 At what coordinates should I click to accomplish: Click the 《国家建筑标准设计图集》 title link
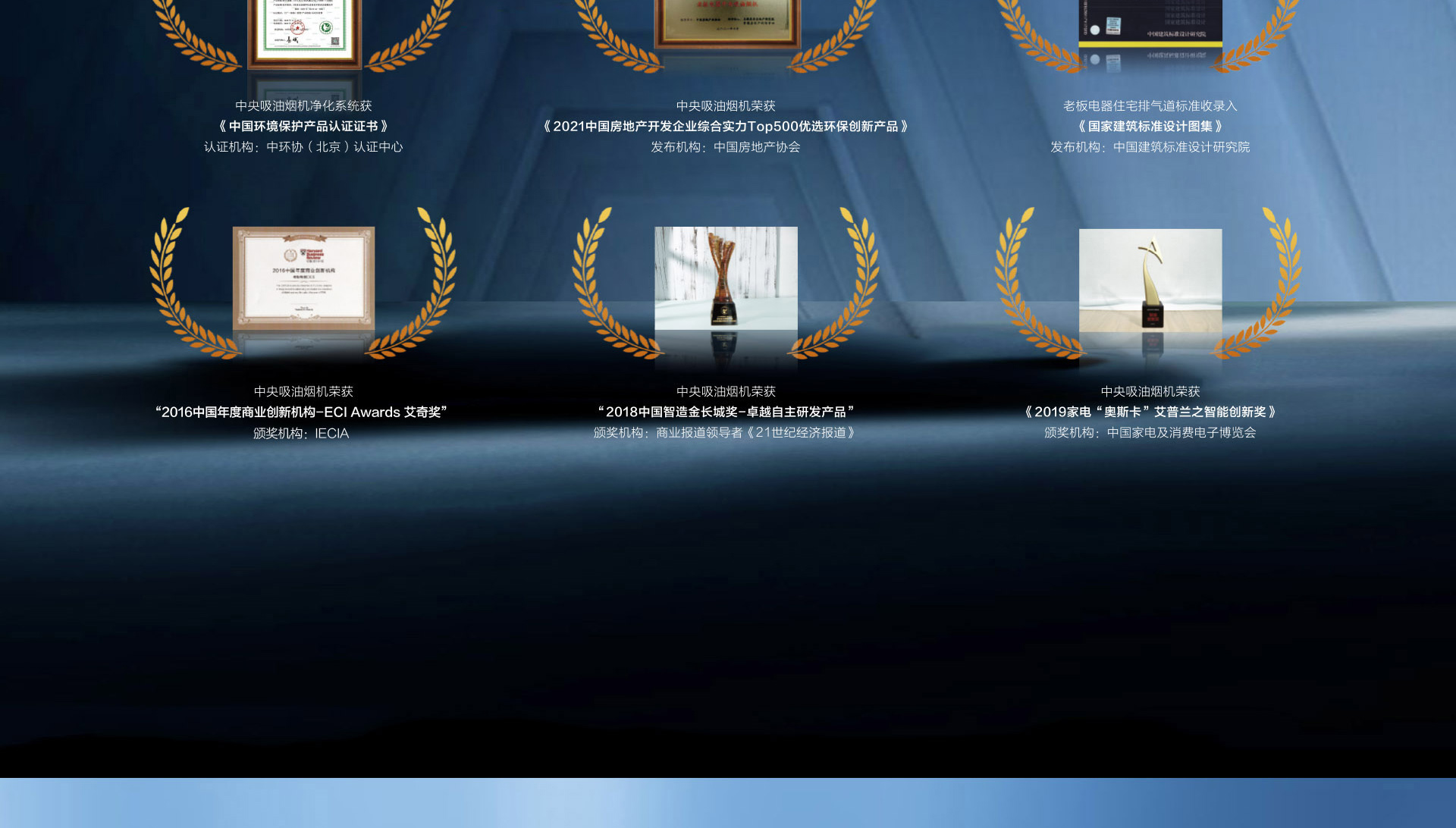[1150, 127]
